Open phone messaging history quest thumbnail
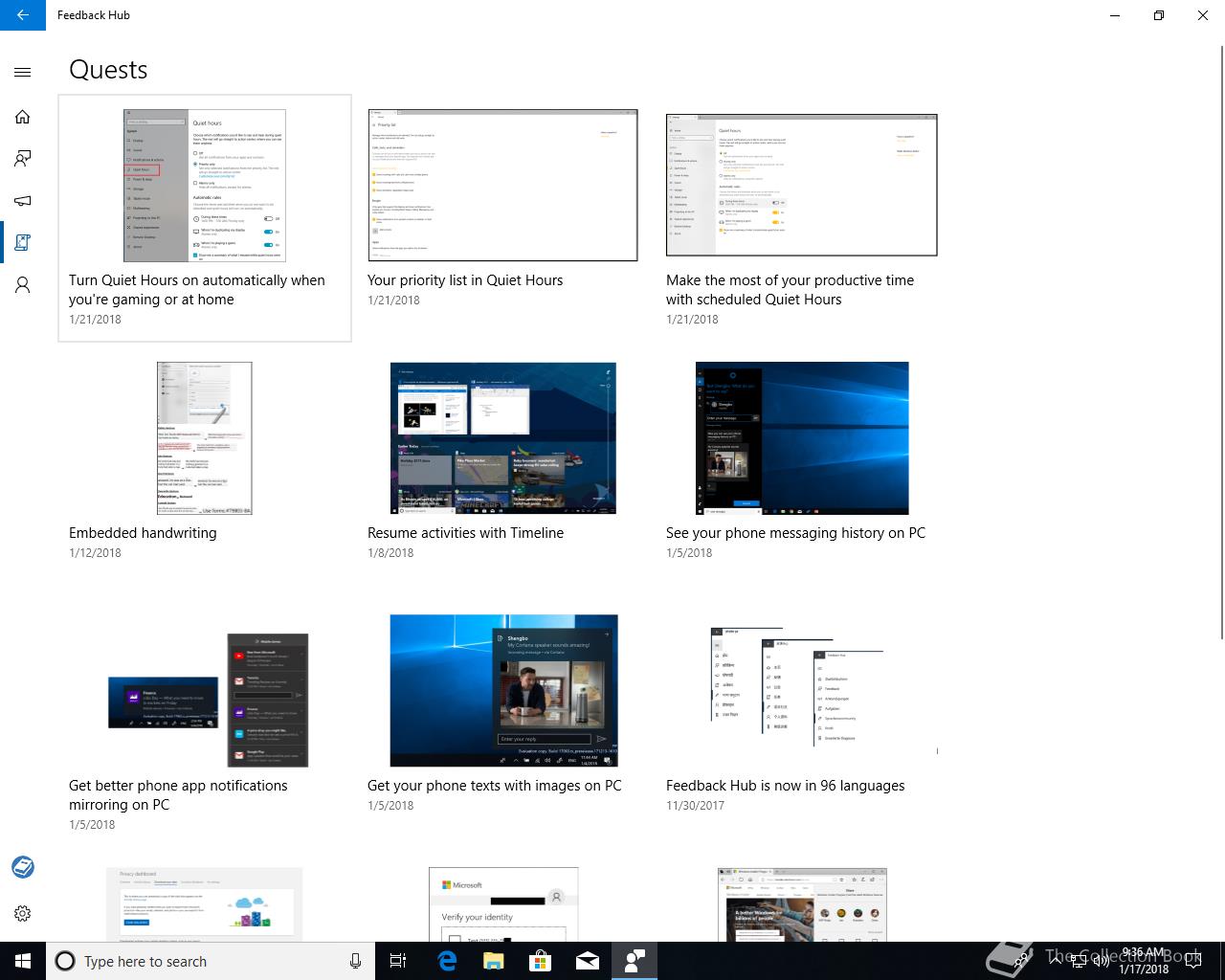Viewport: 1225px width, 980px height. pyautogui.click(x=802, y=438)
